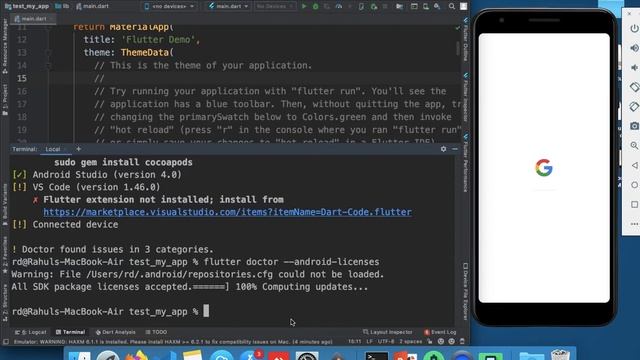
Task: Run the app with green play button
Action: (304, 7)
